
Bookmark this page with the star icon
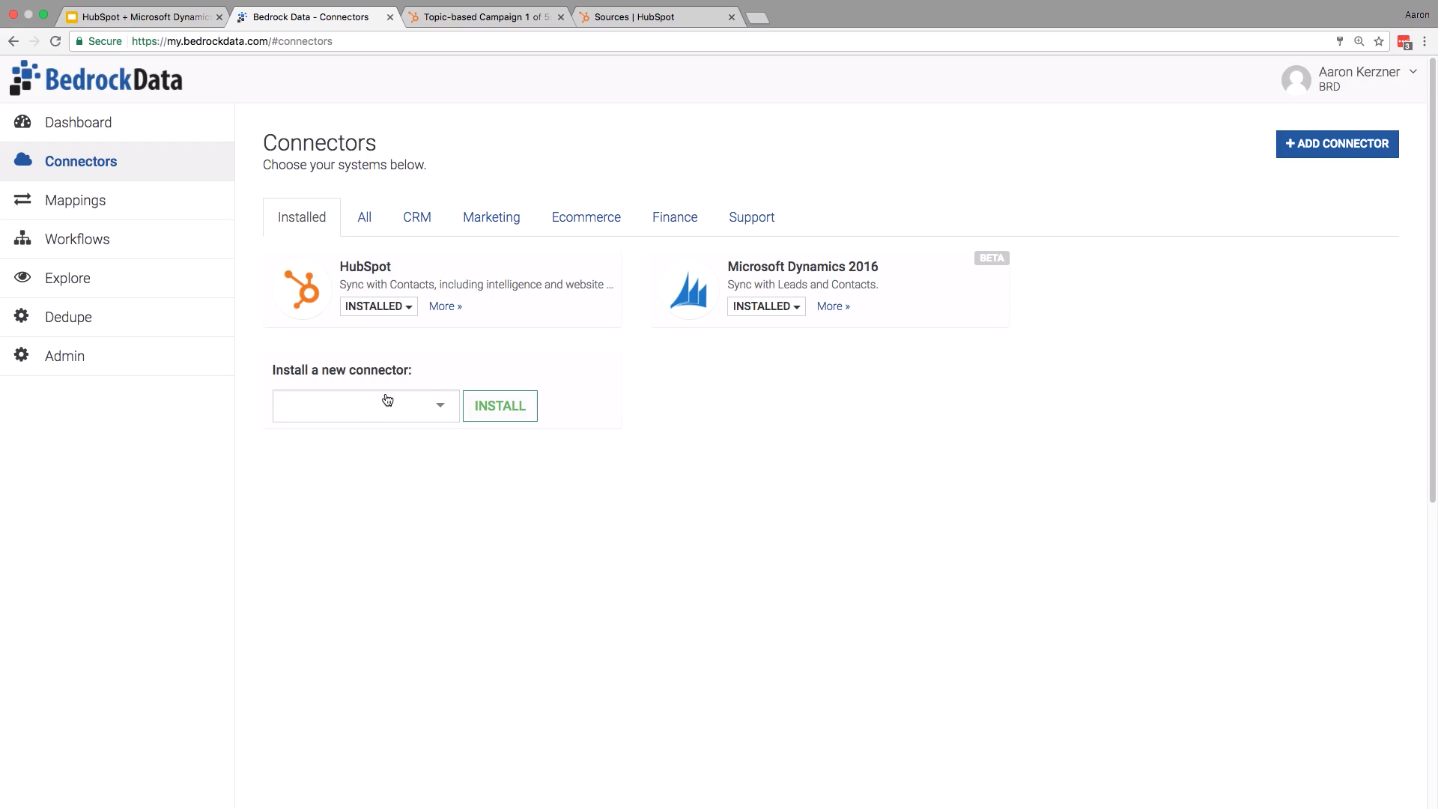1379,41
